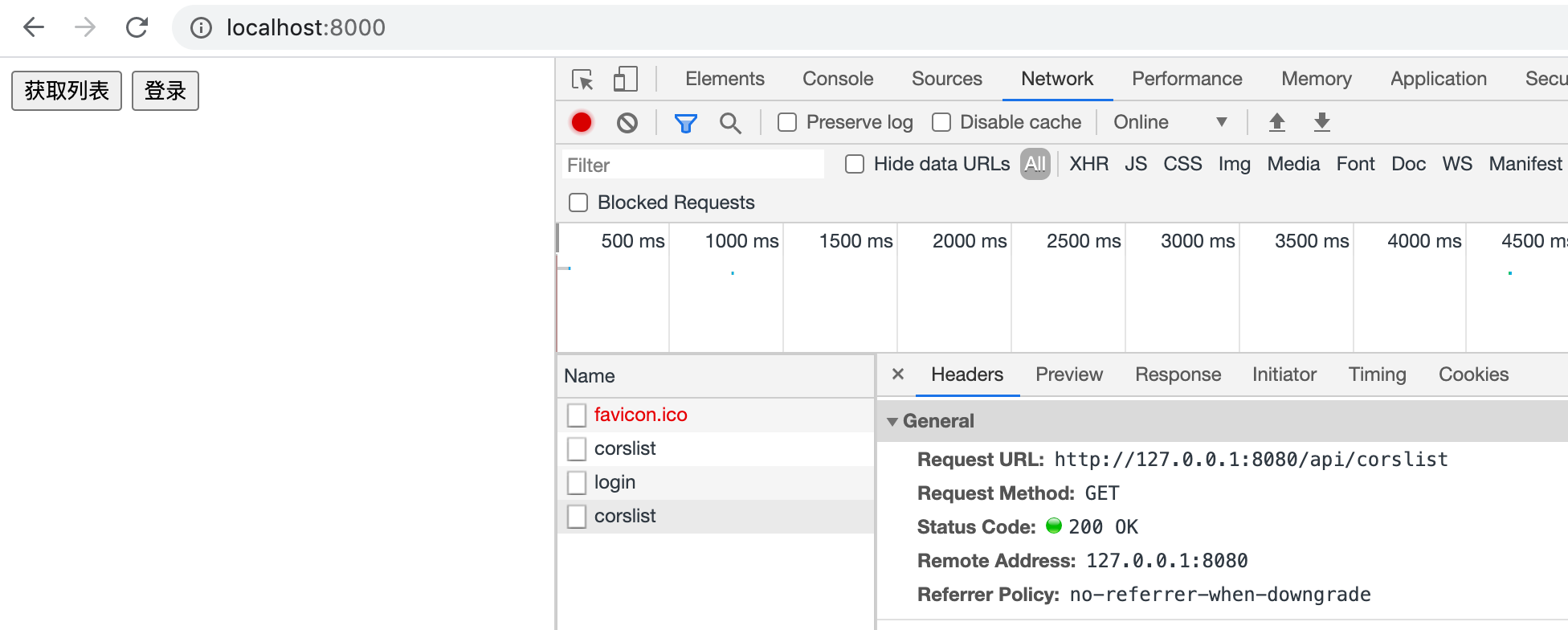Click the Name column header
This screenshot has height=630, width=1568.
(715, 376)
